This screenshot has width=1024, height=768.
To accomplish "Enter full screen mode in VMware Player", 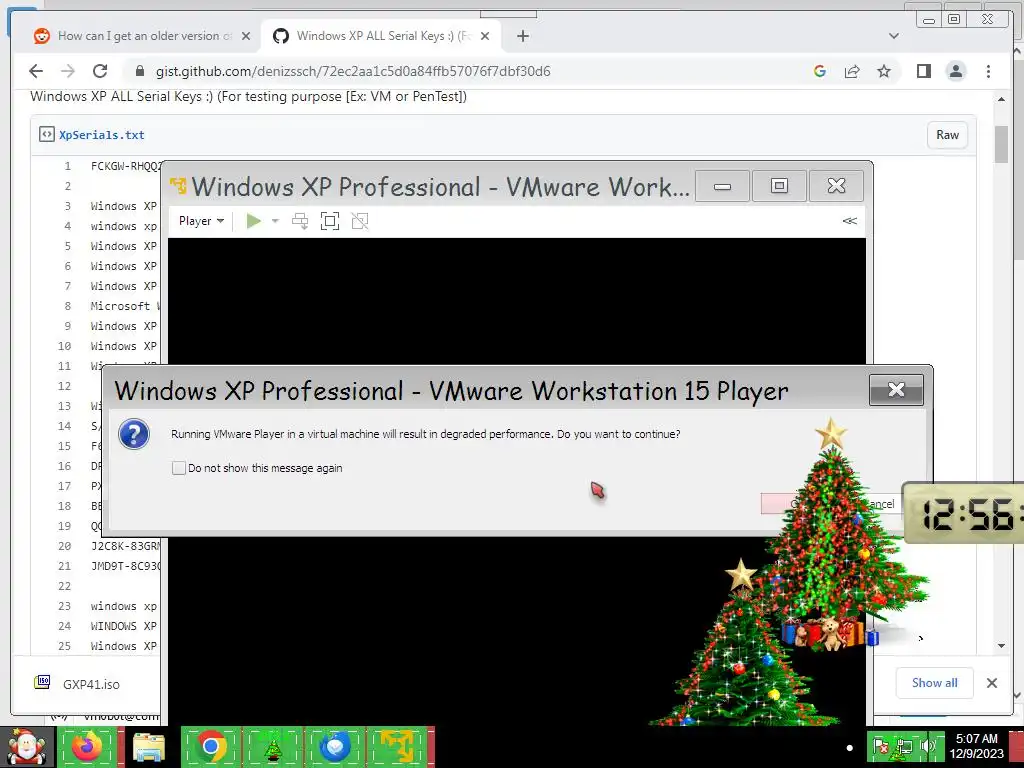I will tap(330, 221).
